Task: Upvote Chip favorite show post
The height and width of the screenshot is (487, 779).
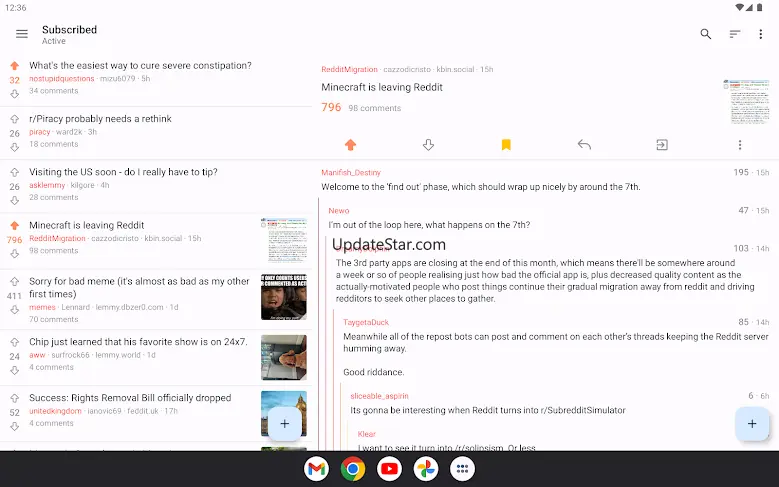Action: click(14, 342)
